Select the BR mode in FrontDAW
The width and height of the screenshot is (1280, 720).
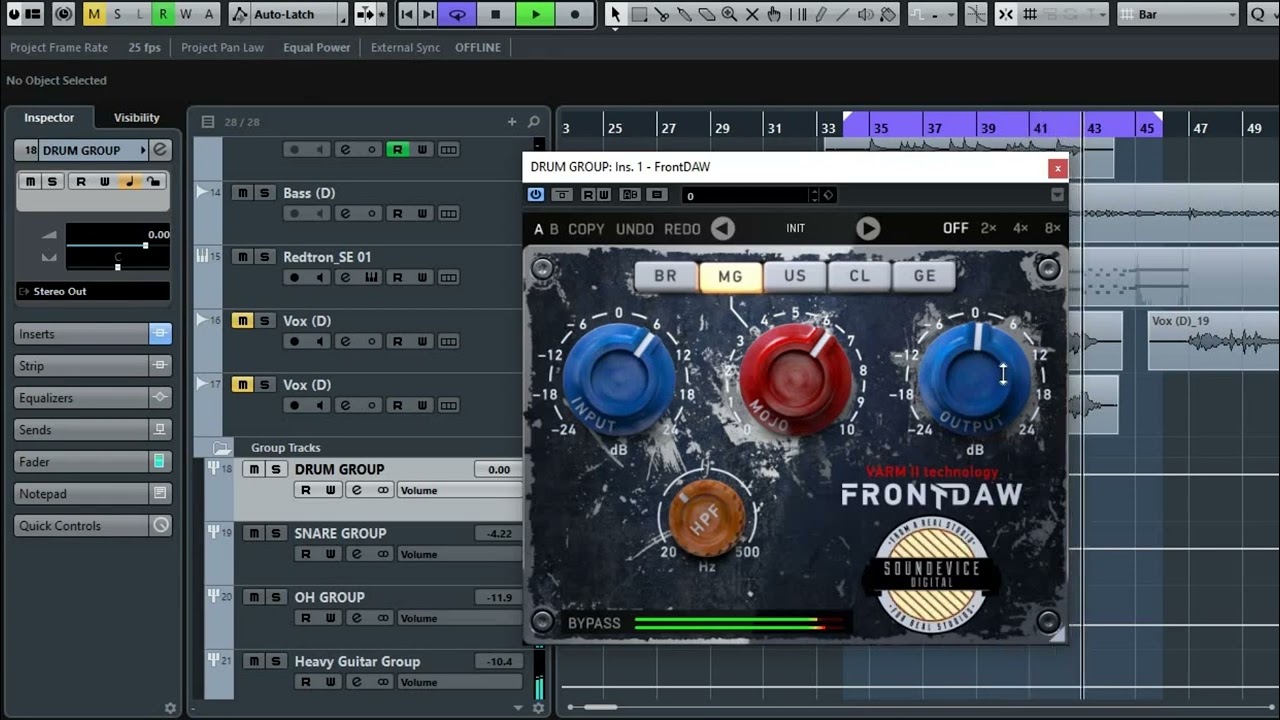tap(666, 276)
